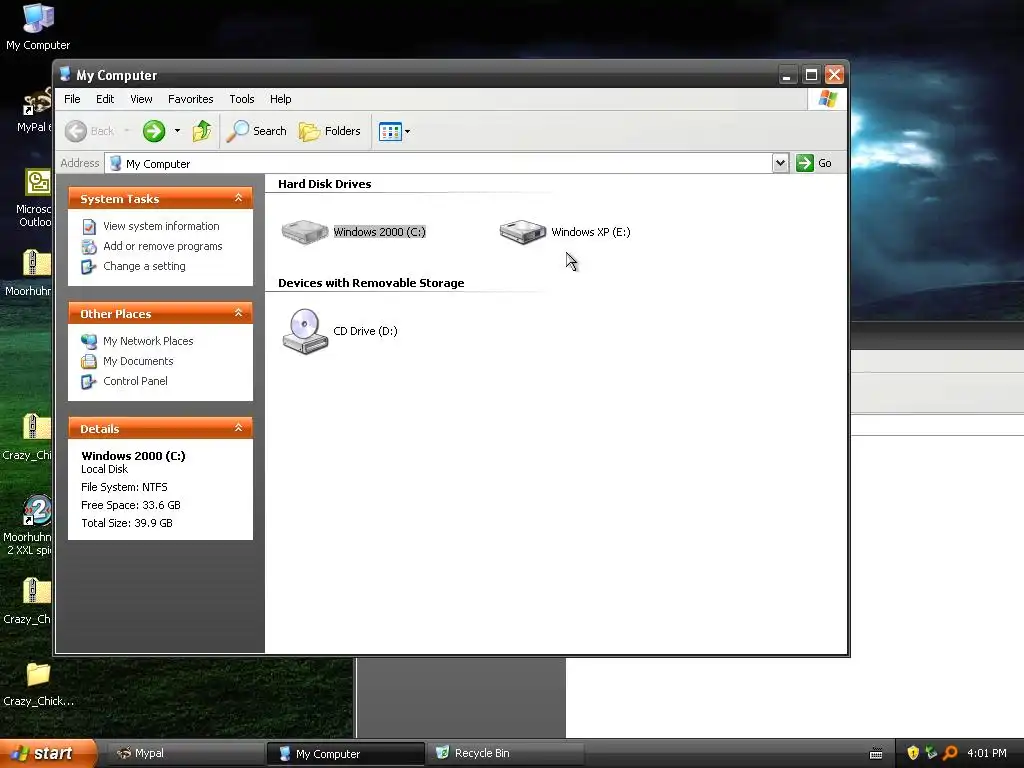Click the Add or remove programs icon
Viewport: 1024px width, 768px height.
tap(89, 247)
